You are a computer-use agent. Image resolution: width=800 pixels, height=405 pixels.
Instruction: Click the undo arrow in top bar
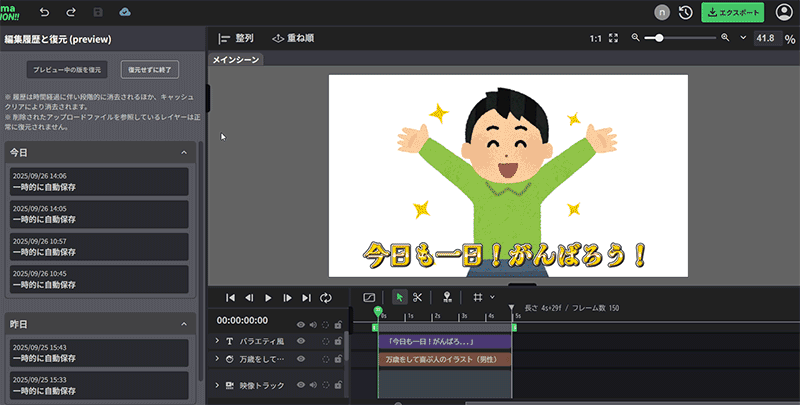[44, 12]
